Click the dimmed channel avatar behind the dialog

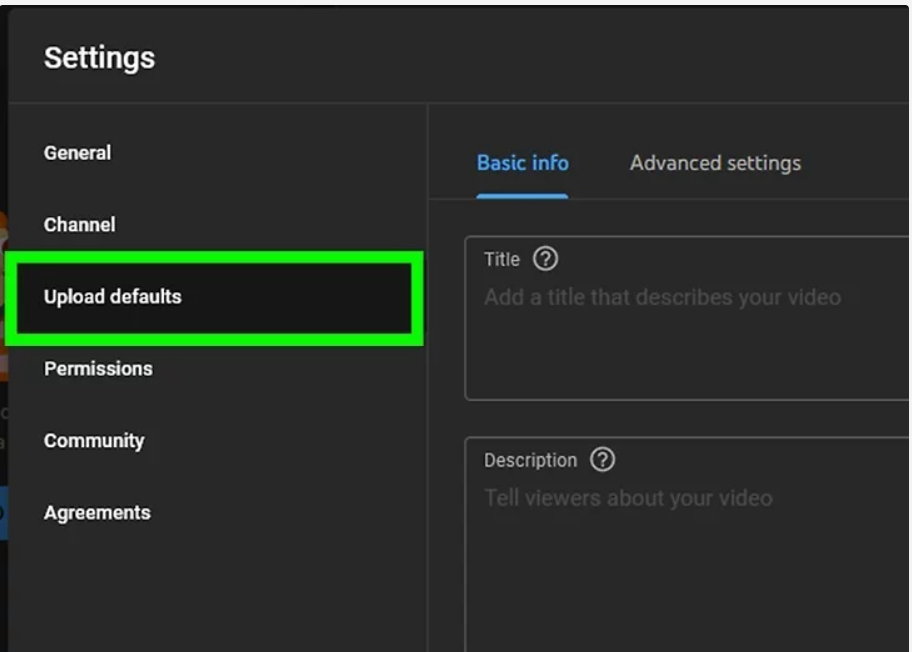click(x=3, y=297)
